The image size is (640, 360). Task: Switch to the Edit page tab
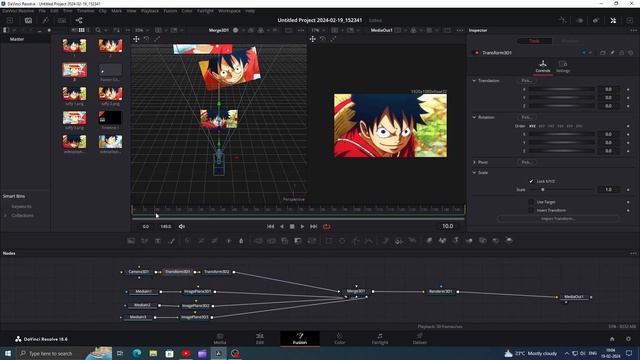pos(260,339)
